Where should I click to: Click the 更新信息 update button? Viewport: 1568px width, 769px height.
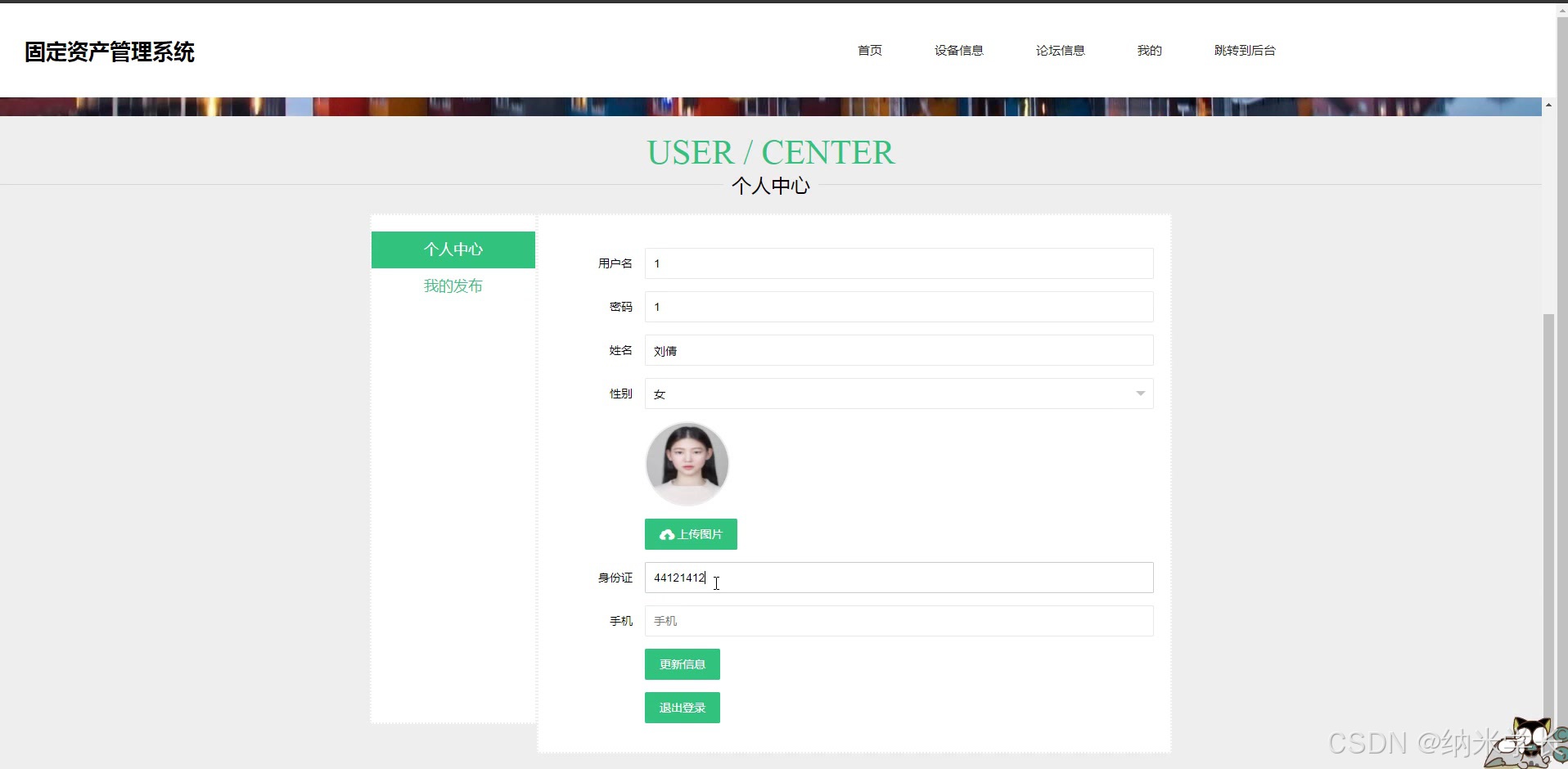coord(682,664)
